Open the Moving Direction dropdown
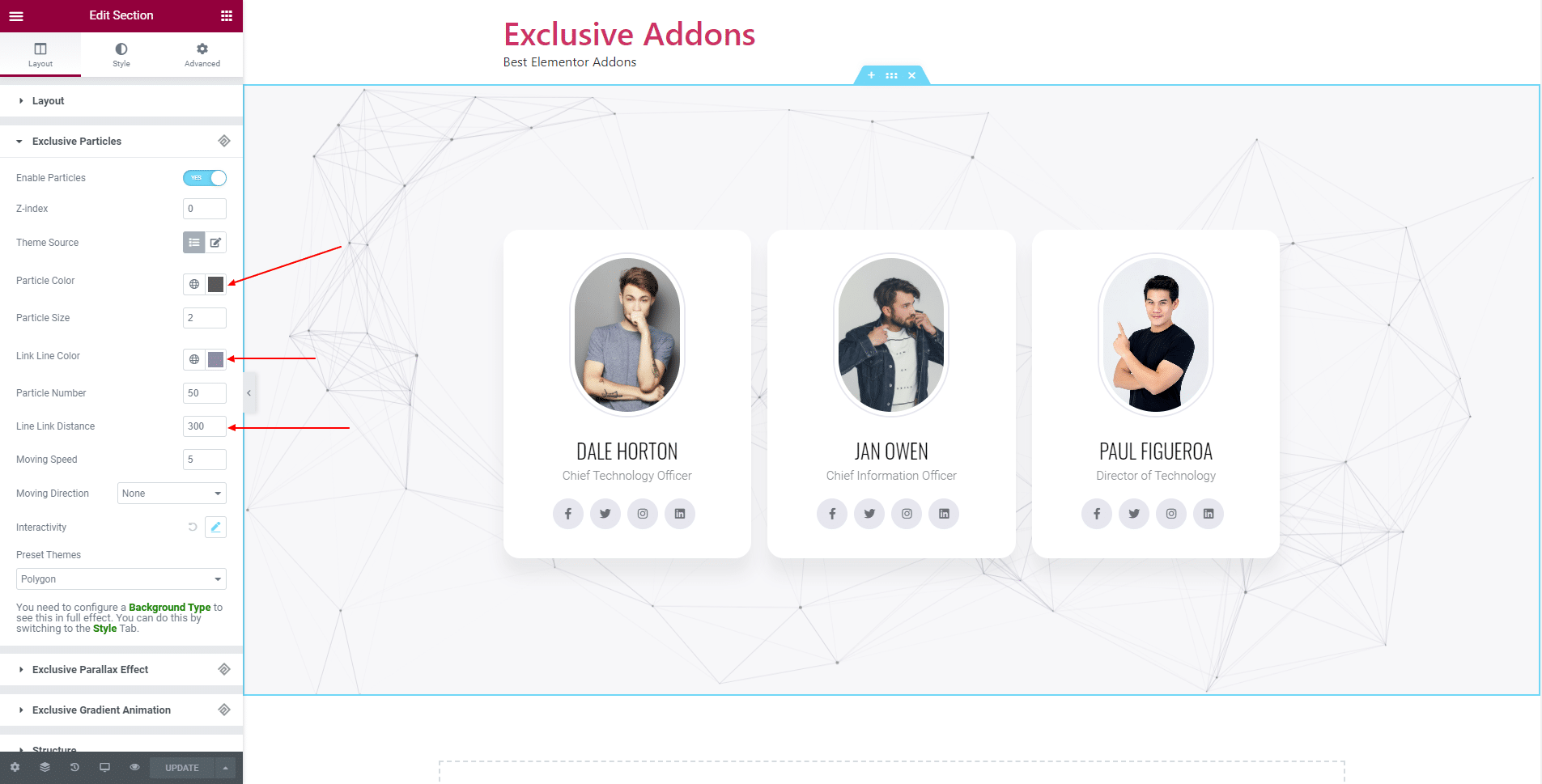The image size is (1542, 784). 172,494
